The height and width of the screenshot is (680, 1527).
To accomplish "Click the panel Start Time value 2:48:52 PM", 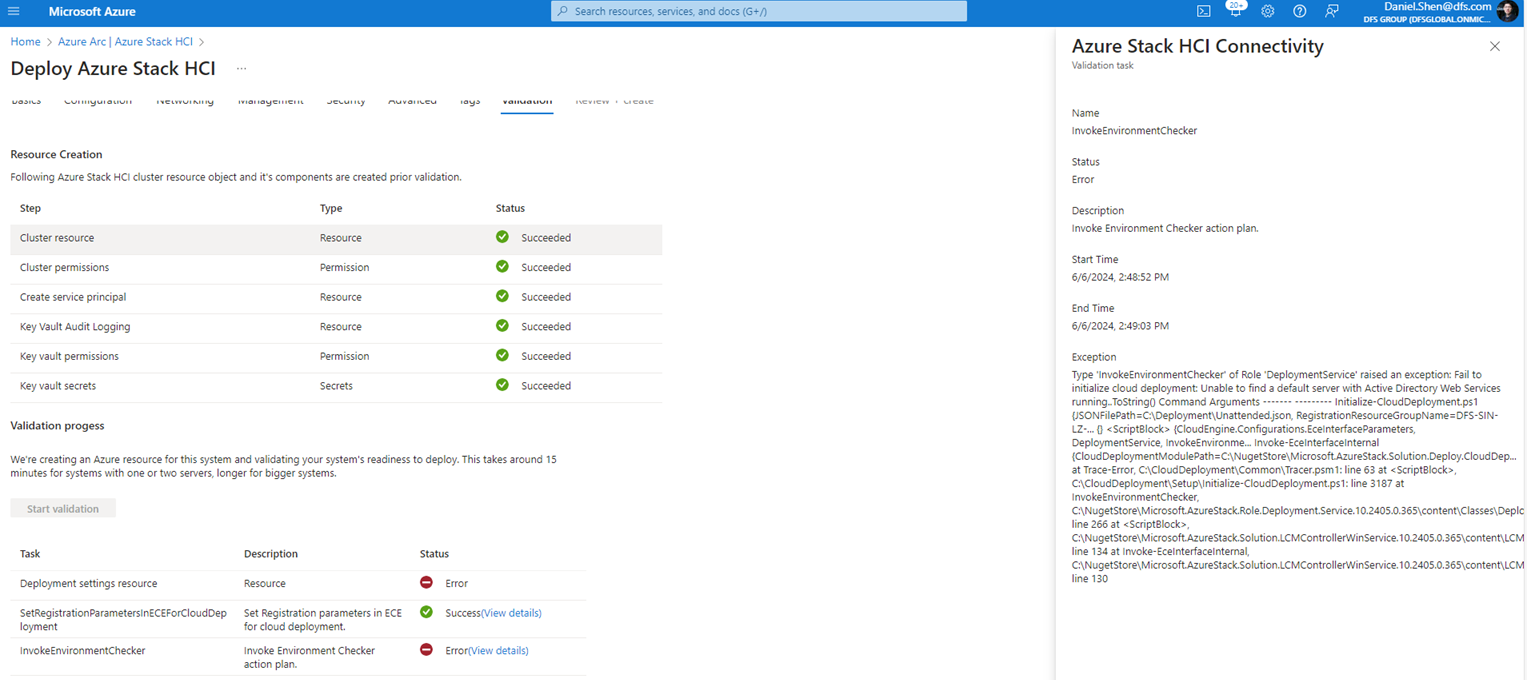I will tap(1120, 277).
